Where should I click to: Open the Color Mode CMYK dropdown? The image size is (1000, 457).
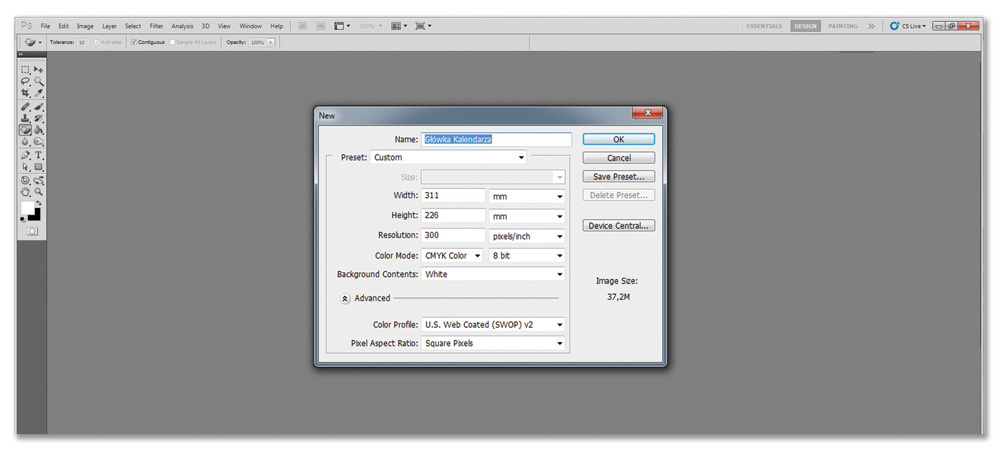click(453, 256)
